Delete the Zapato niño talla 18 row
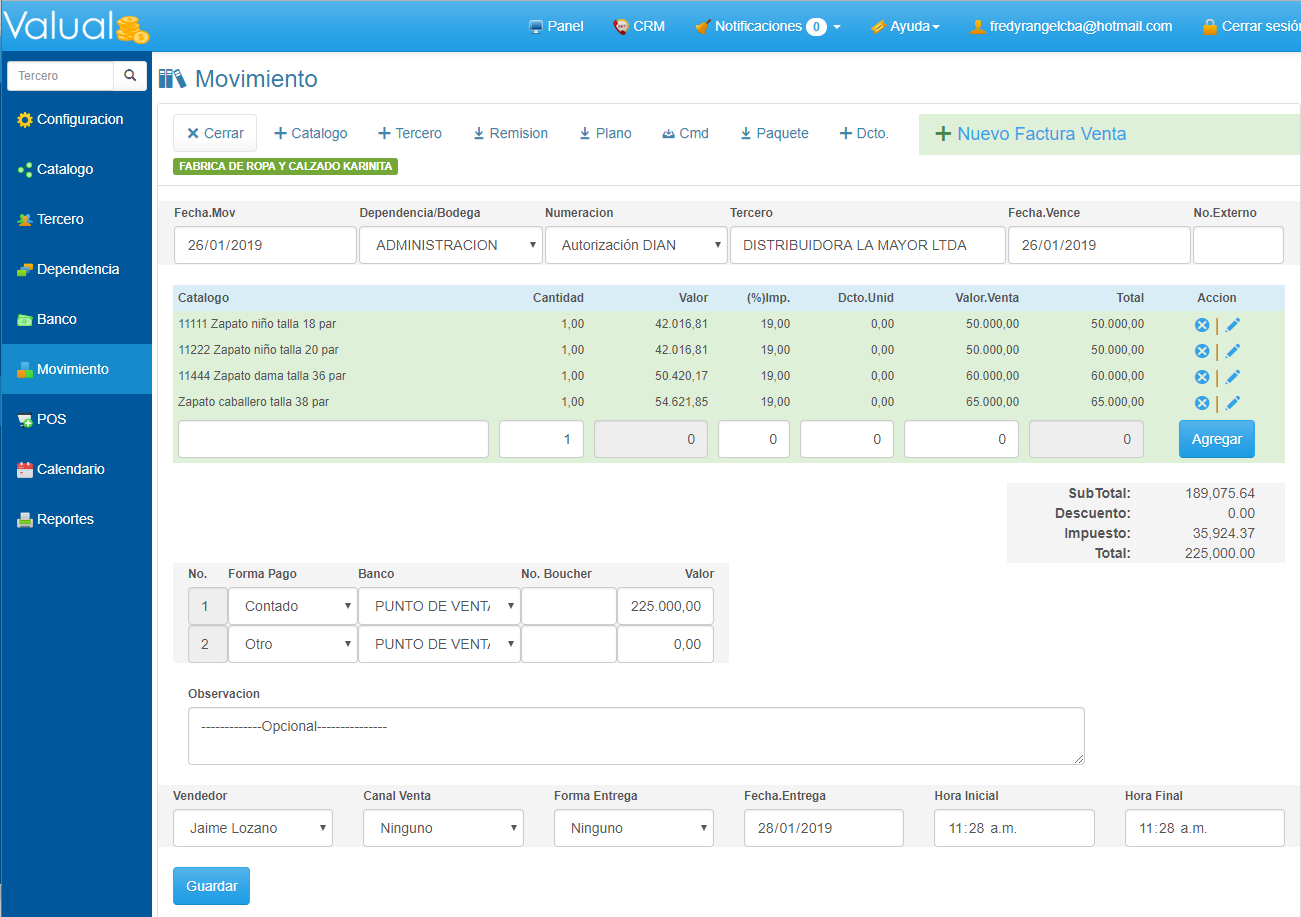Viewport: 1301px width, 917px height. [x=1202, y=325]
